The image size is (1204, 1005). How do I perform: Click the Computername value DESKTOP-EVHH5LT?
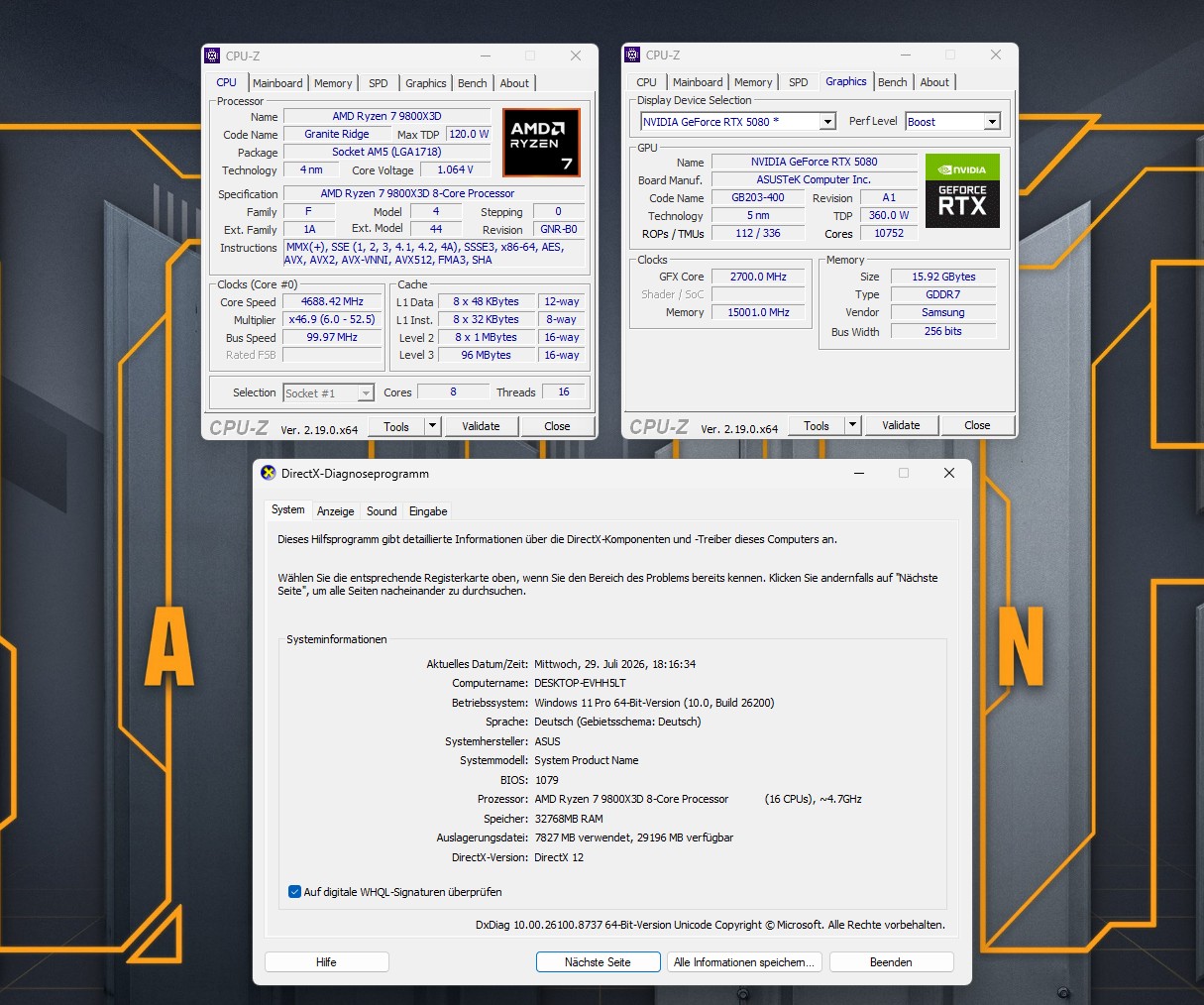[x=580, y=683]
